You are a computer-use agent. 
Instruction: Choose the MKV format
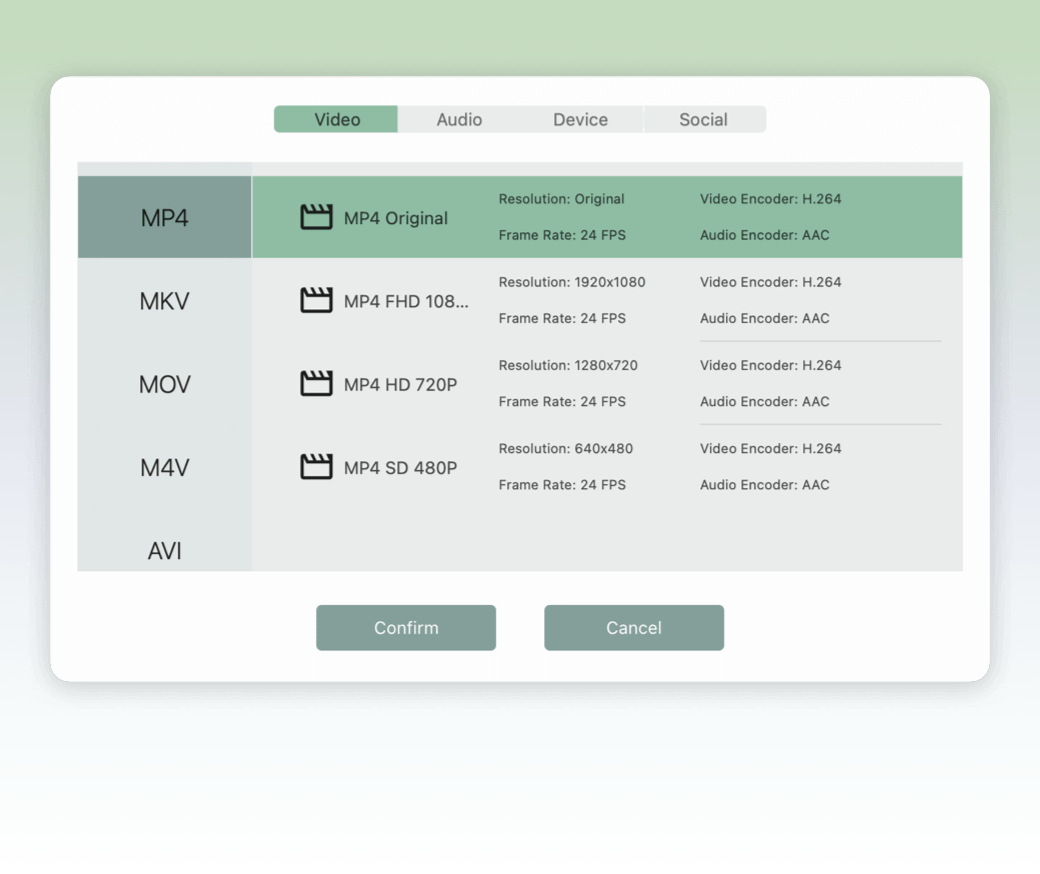[x=163, y=300]
